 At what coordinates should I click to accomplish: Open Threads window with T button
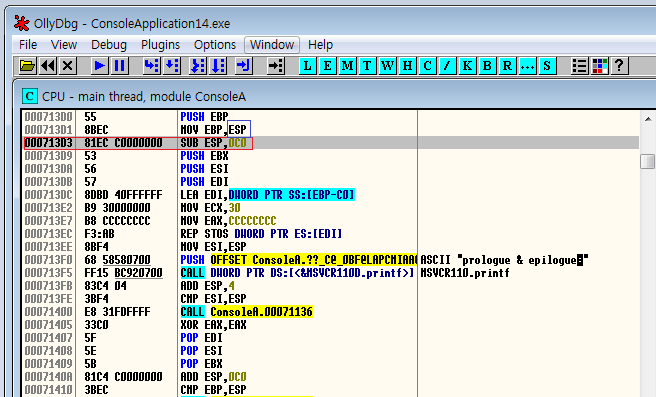(367, 66)
